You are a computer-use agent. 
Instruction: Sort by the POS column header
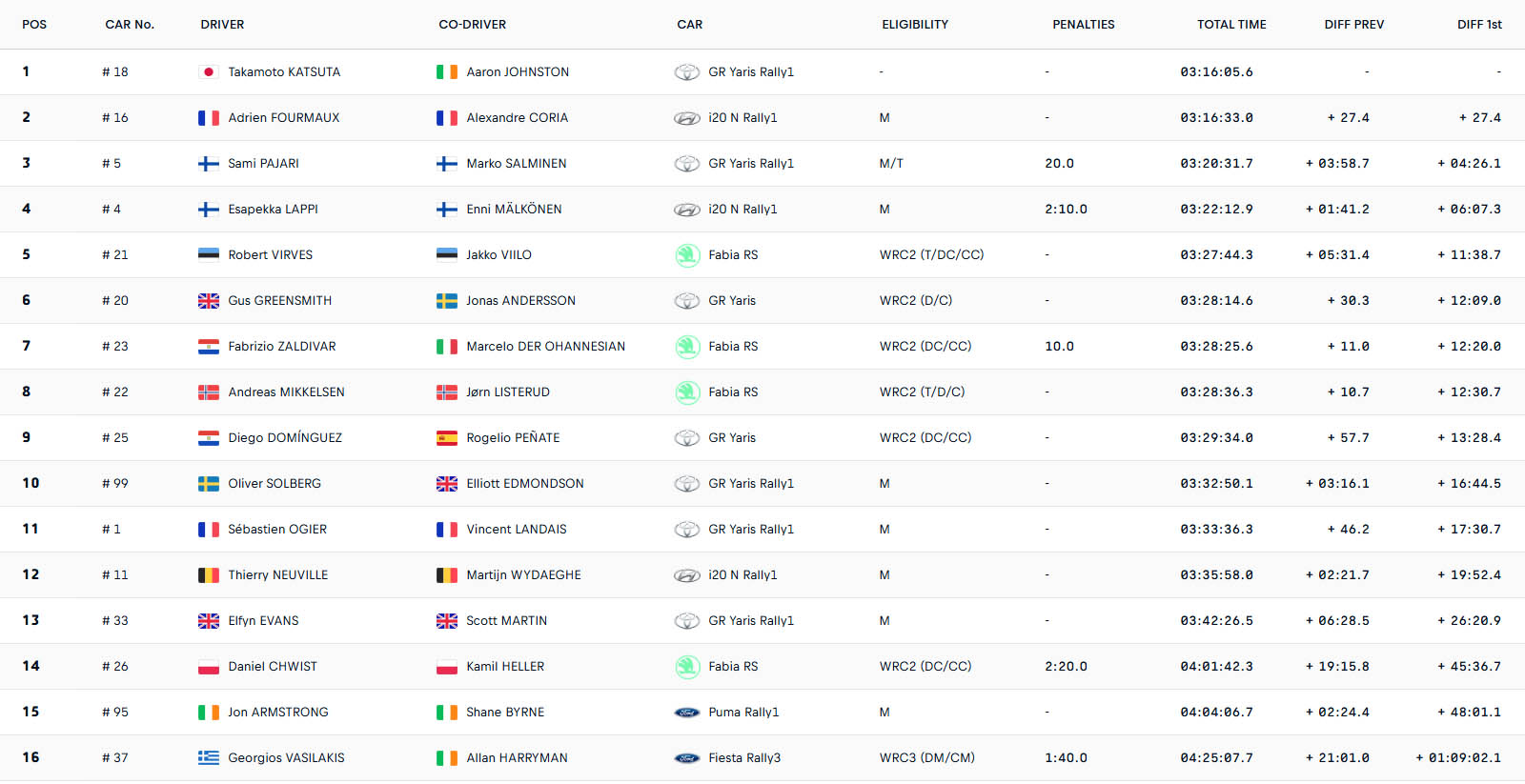tap(34, 25)
